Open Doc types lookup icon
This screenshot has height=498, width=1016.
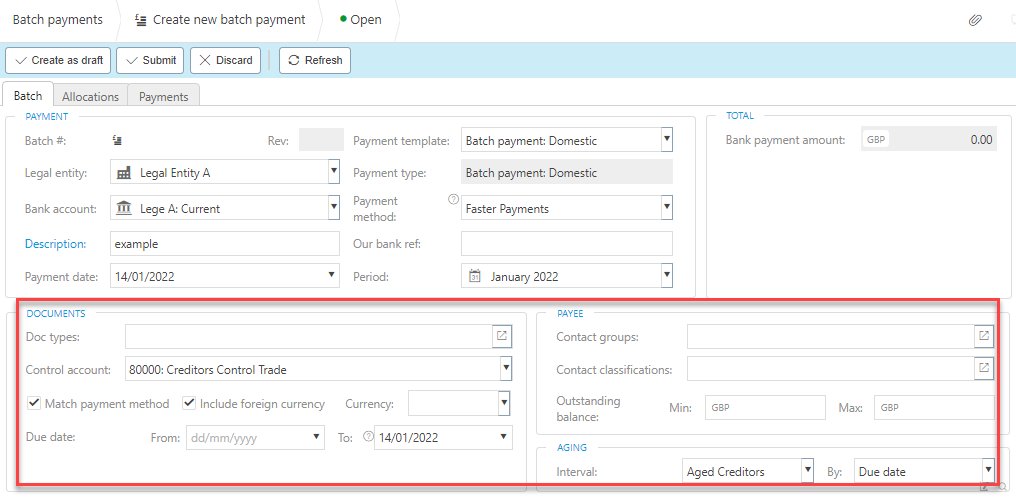(x=502, y=336)
